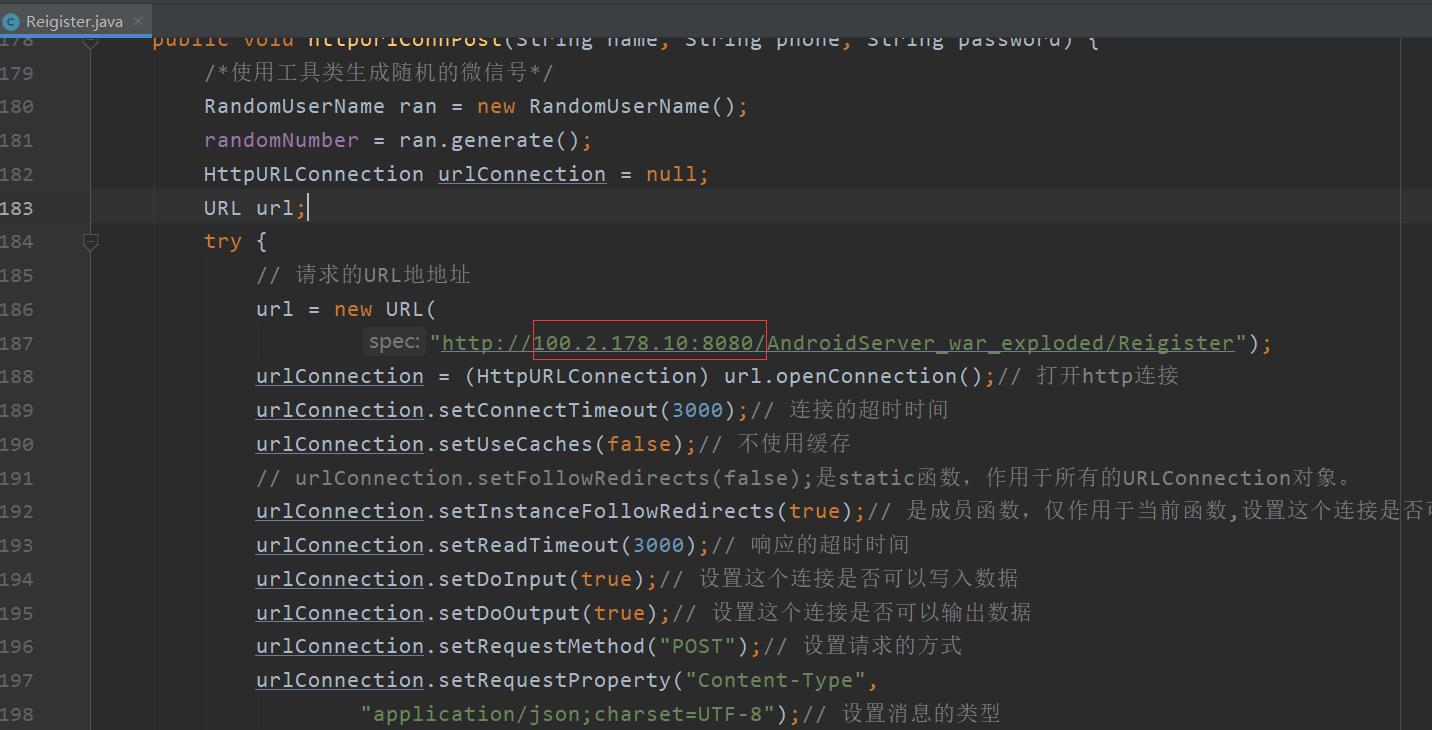Collapse the method fold marker at line 178

pyautogui.click(x=90, y=41)
